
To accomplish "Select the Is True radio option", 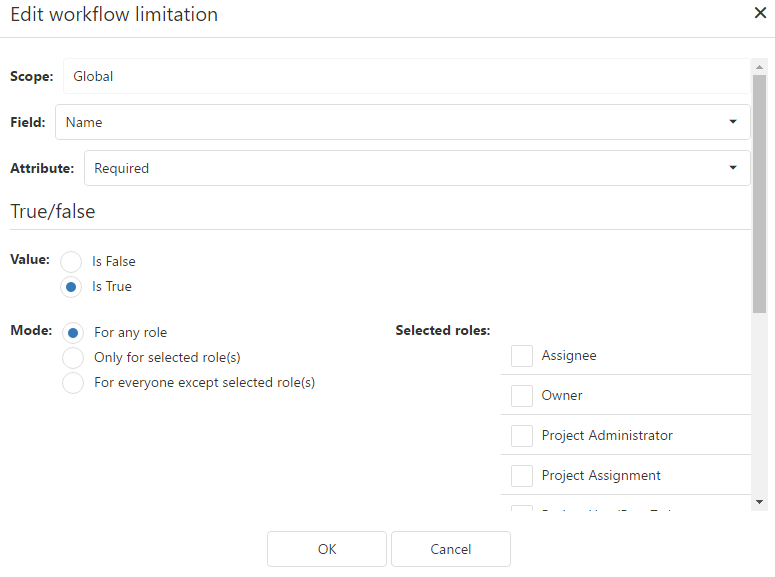I will tap(72, 287).
